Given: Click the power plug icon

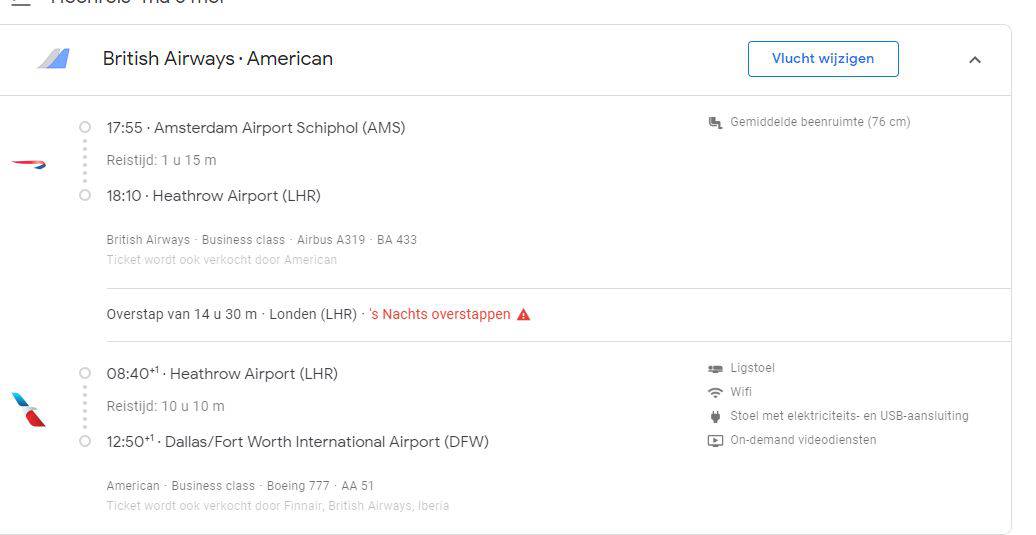Looking at the screenshot, I should coord(715,416).
